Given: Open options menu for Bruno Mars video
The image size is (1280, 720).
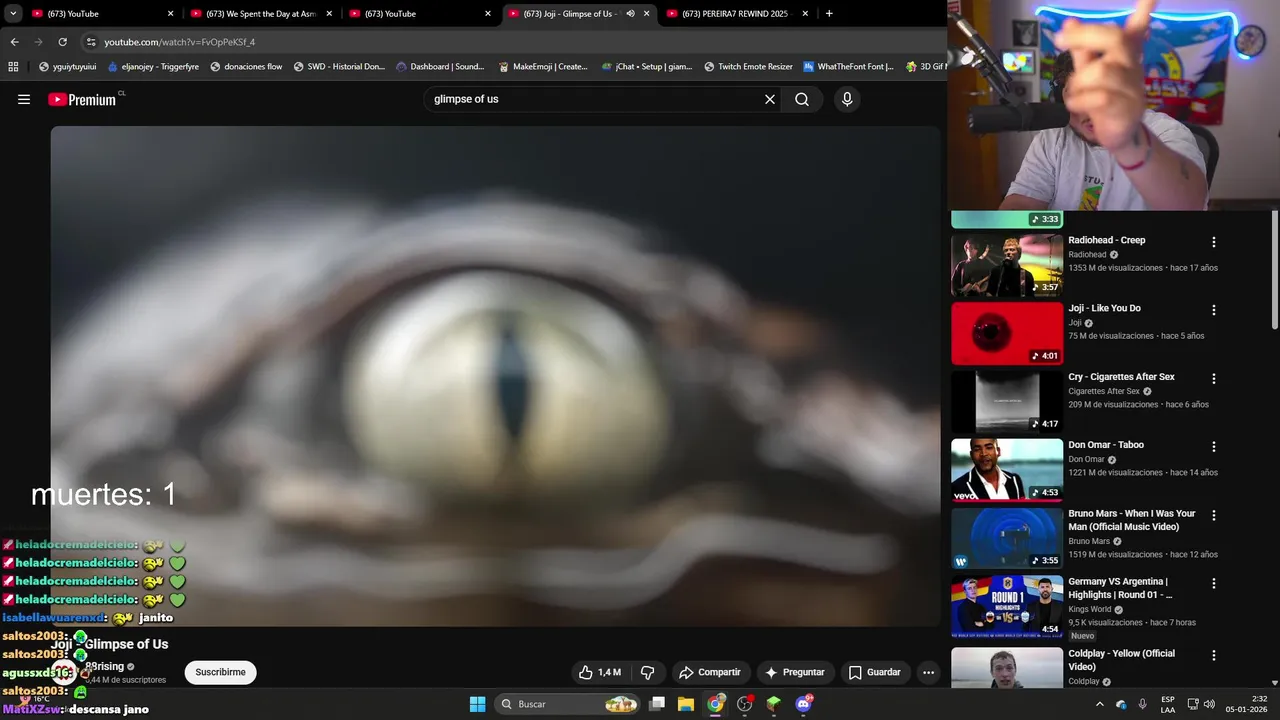Looking at the screenshot, I should [1214, 515].
